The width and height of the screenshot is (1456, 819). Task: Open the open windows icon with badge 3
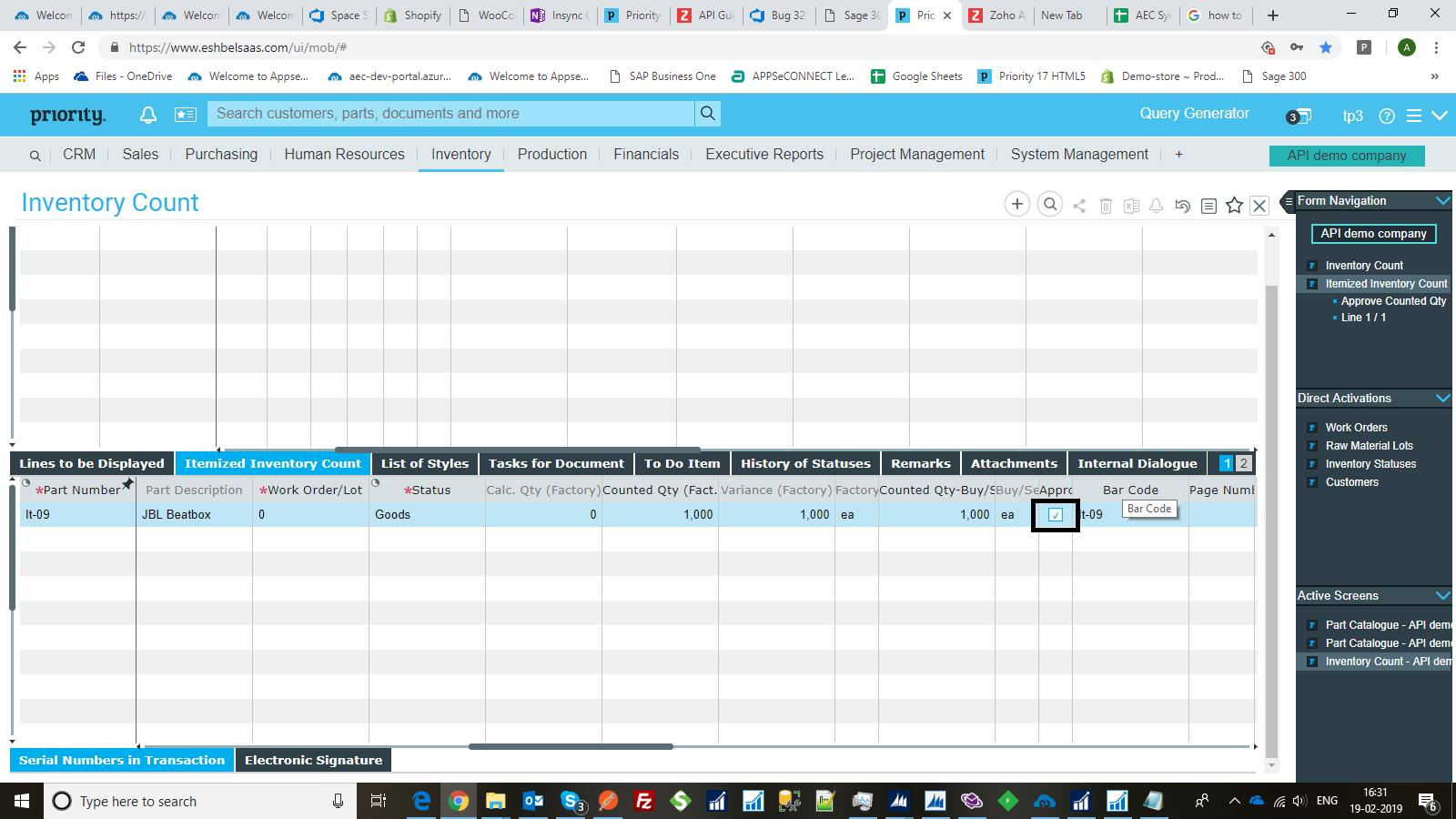point(1299,116)
